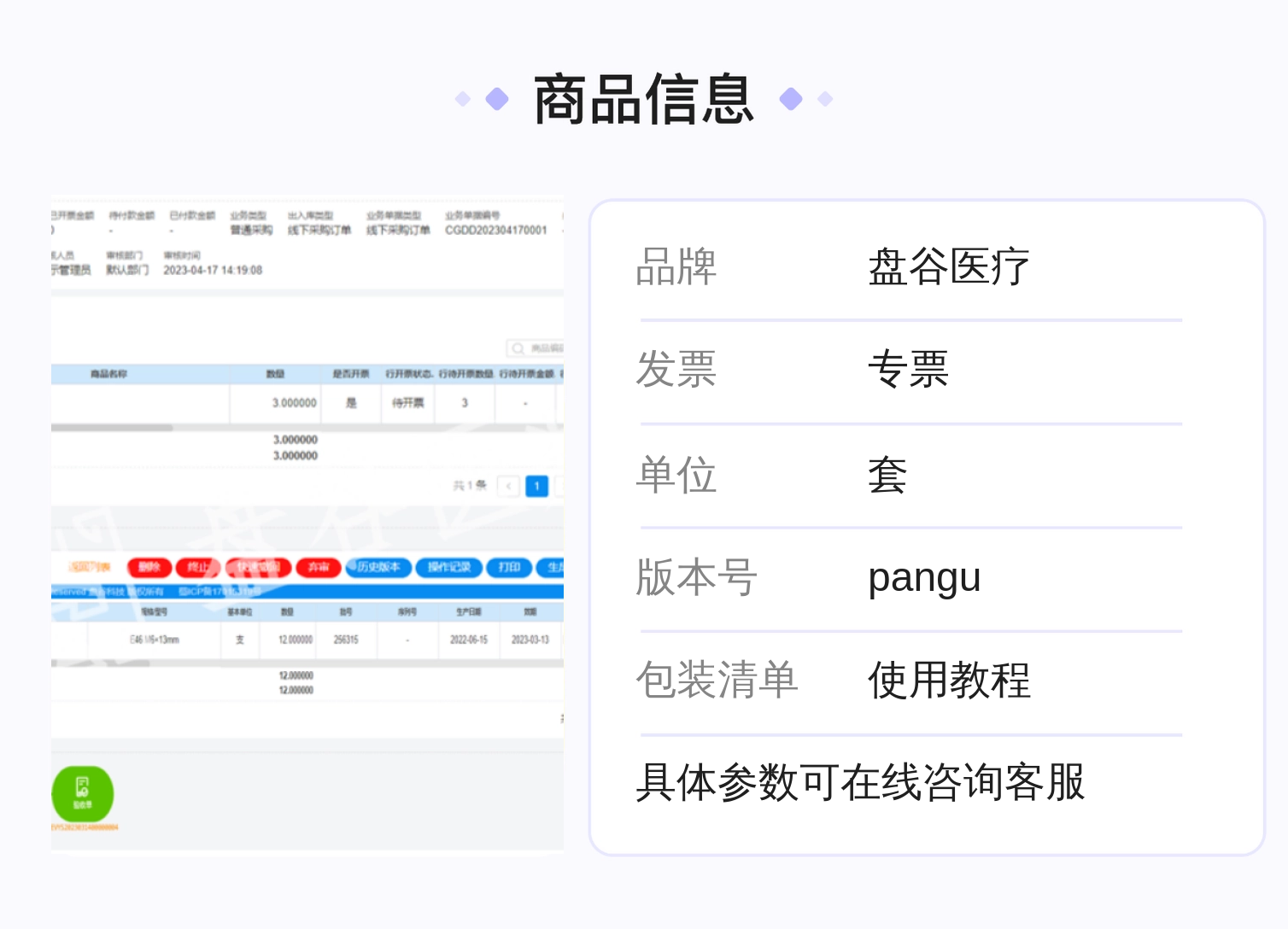Click the red 终止 terminate button
The height and width of the screenshot is (929, 1288).
point(198,567)
